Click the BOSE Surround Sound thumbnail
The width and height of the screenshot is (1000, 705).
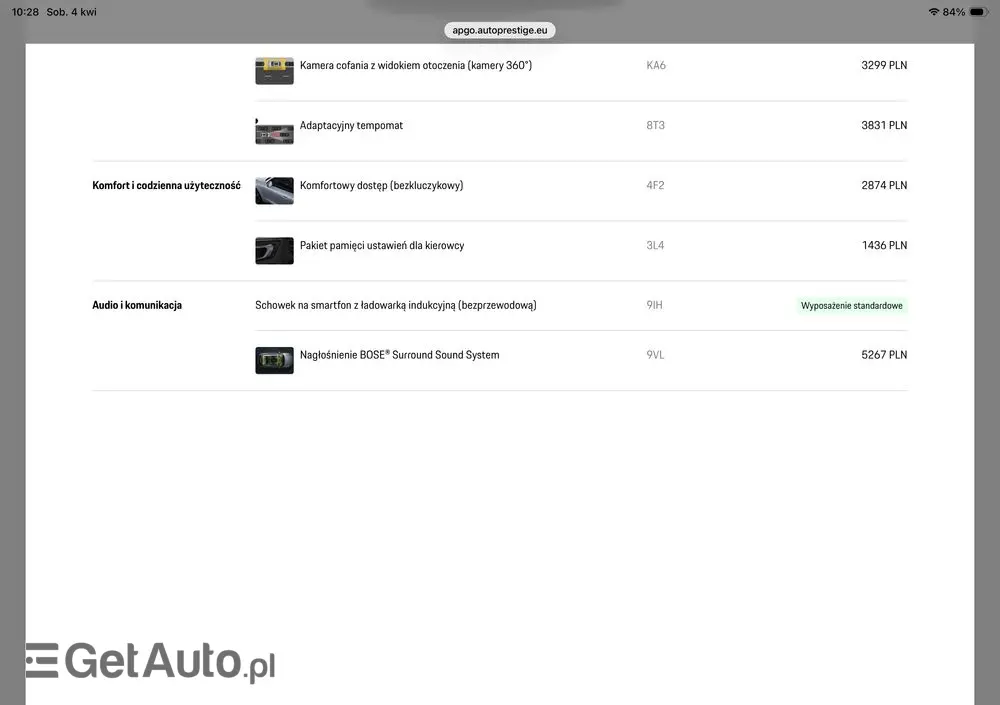[x=274, y=360]
